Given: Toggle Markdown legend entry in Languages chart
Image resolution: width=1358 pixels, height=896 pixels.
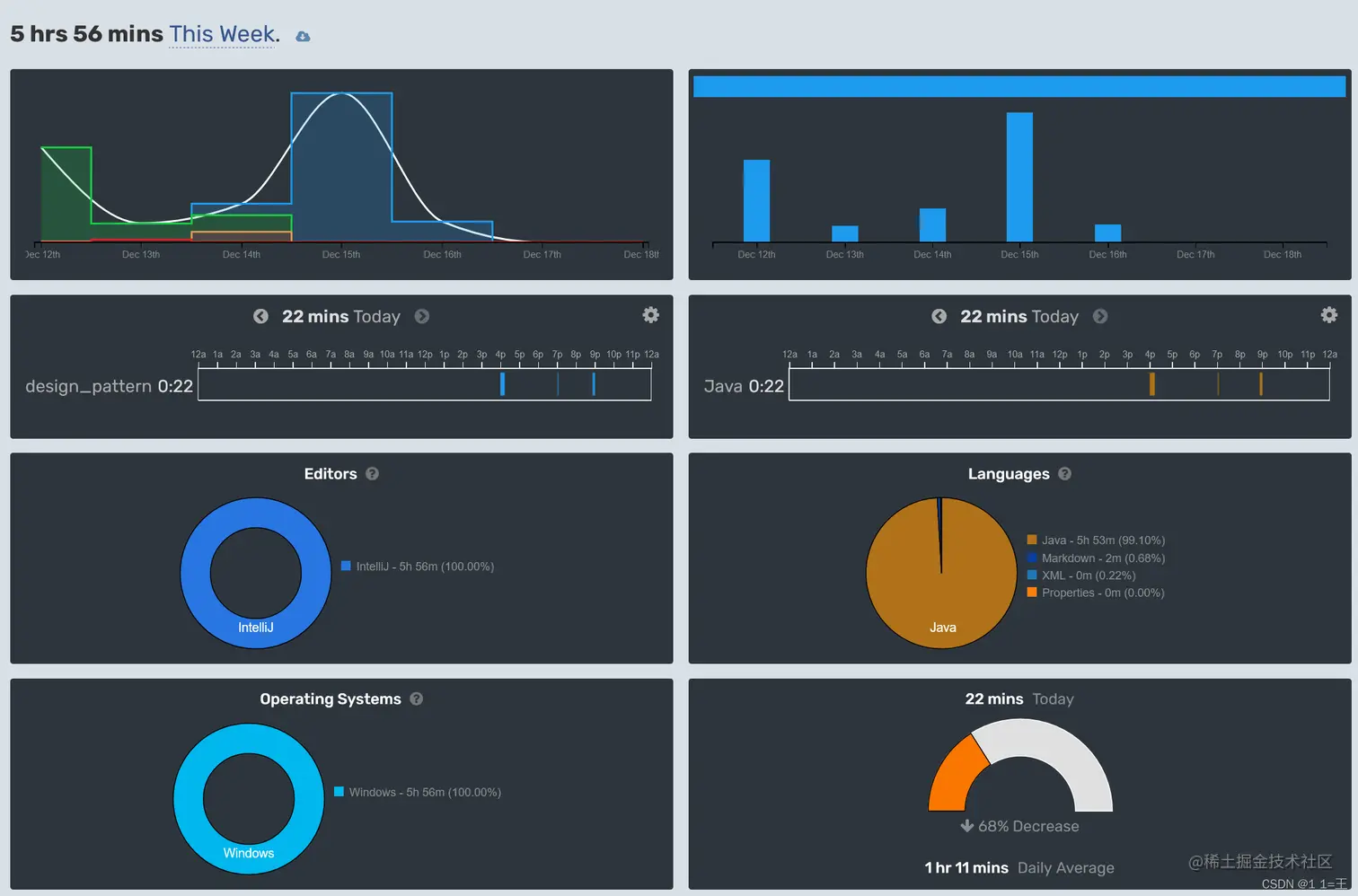Looking at the screenshot, I should click(1096, 558).
